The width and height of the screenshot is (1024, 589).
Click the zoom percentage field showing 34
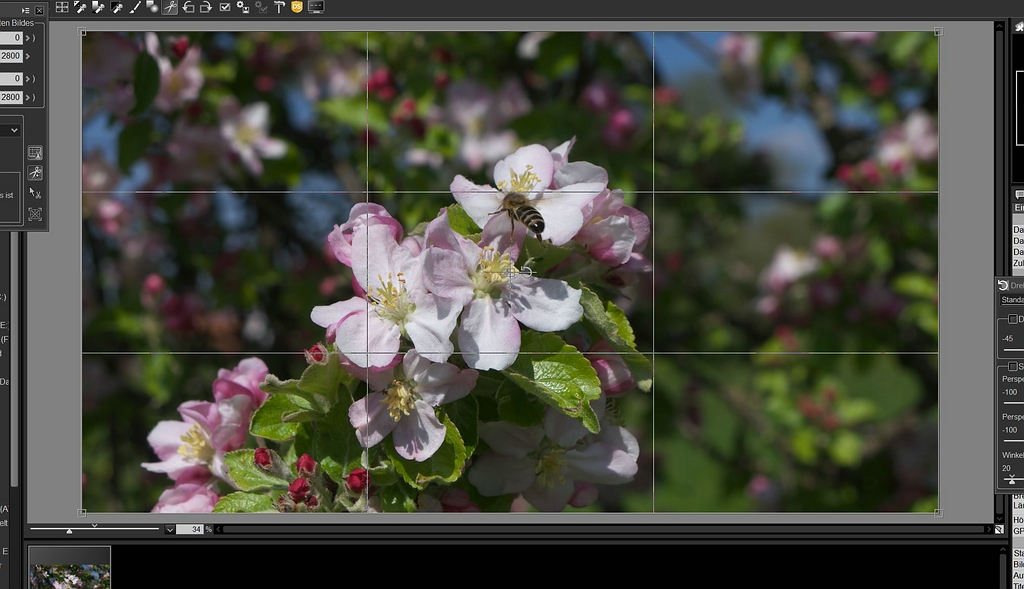point(189,529)
